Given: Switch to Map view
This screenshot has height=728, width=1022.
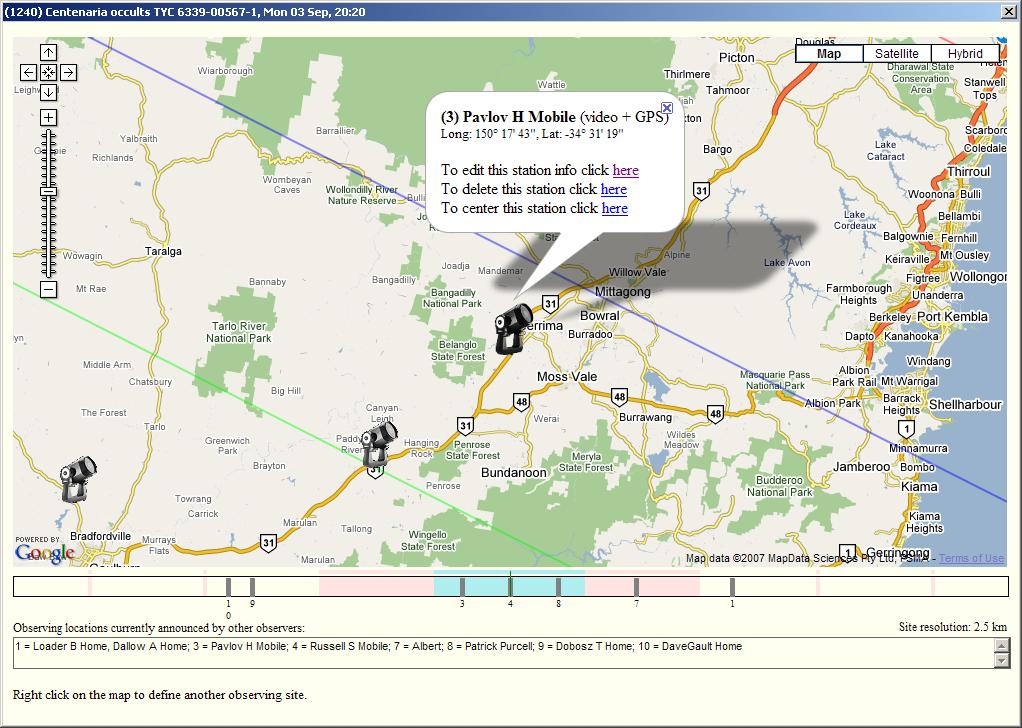Looking at the screenshot, I should [829, 54].
